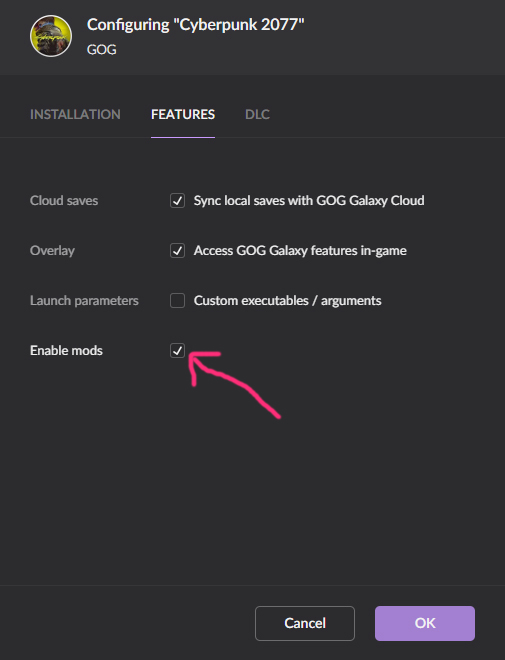Click the pink arrow annotation
This screenshot has width=505, height=660.
pyautogui.click(x=234, y=385)
